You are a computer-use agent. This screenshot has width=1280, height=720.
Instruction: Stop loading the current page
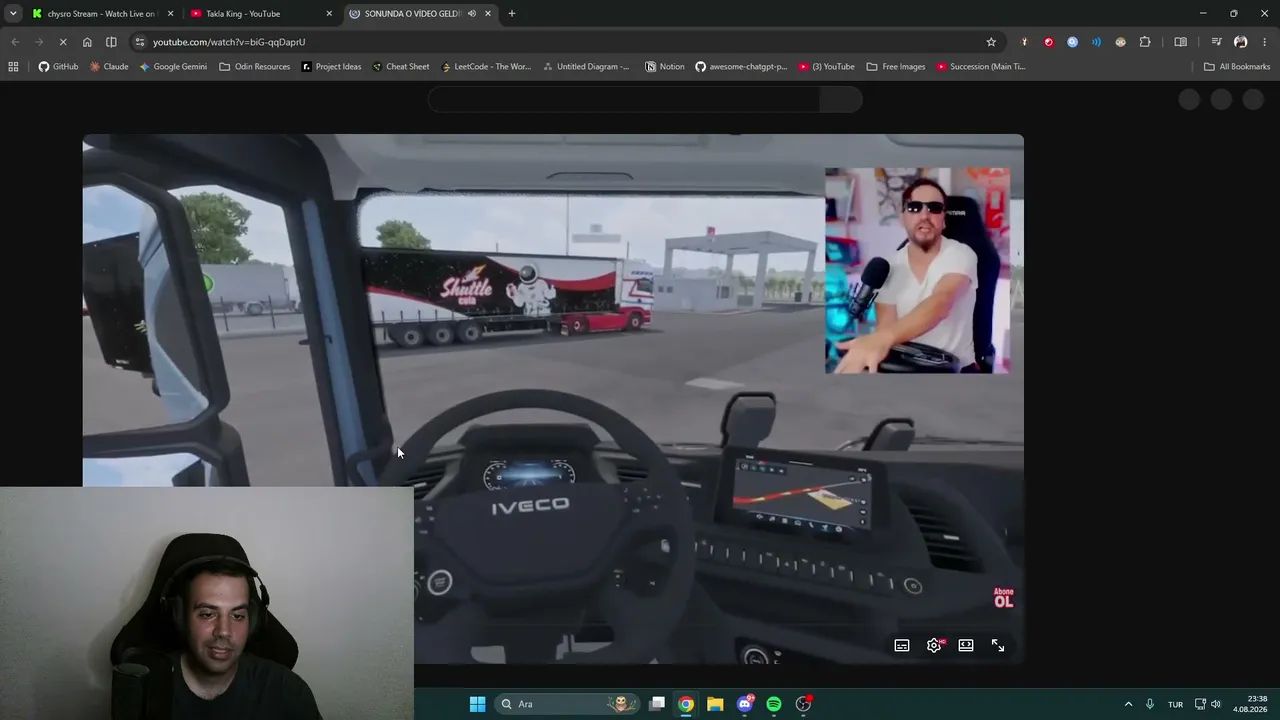click(x=62, y=42)
